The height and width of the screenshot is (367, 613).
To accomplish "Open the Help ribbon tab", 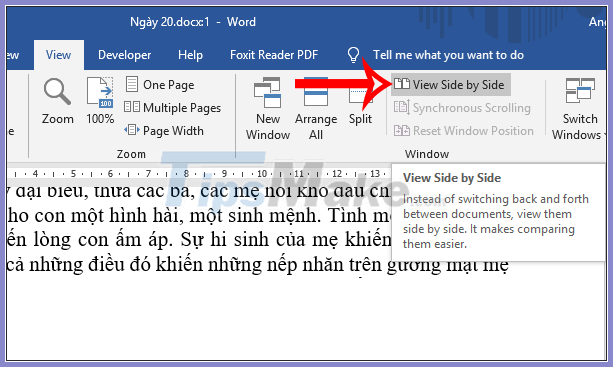I will 190,55.
